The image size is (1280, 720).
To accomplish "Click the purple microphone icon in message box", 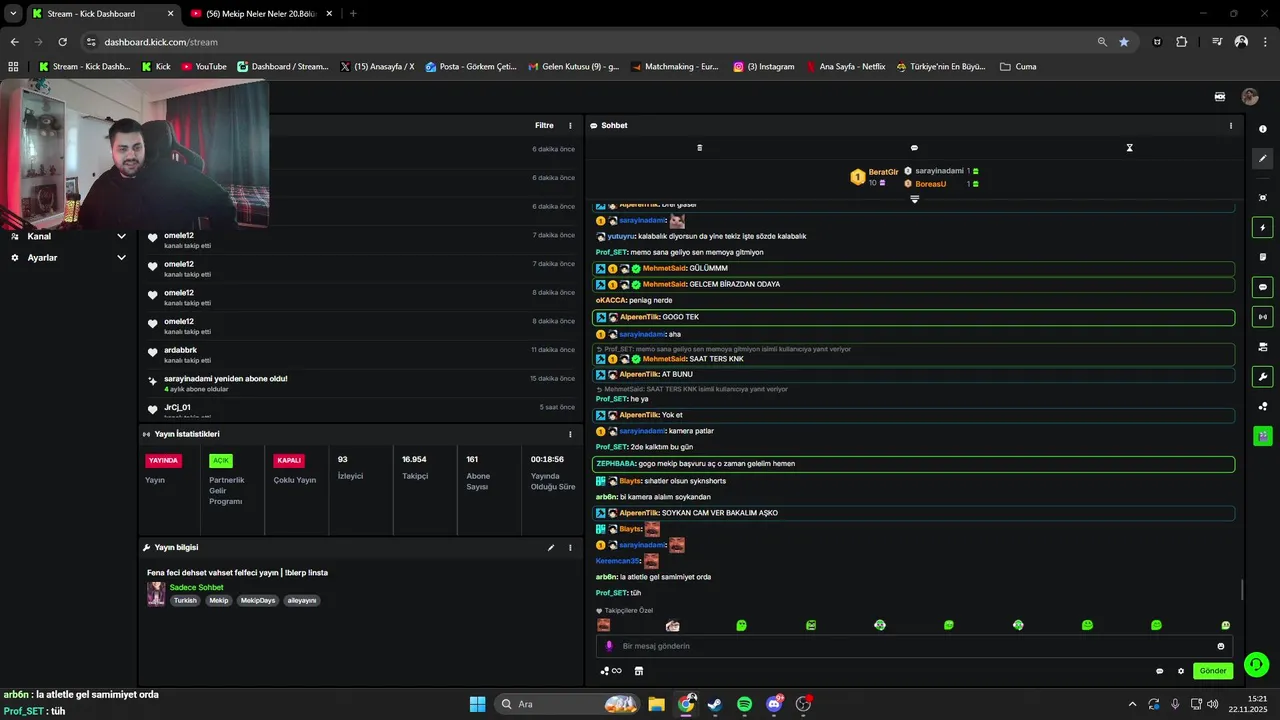I will [609, 646].
